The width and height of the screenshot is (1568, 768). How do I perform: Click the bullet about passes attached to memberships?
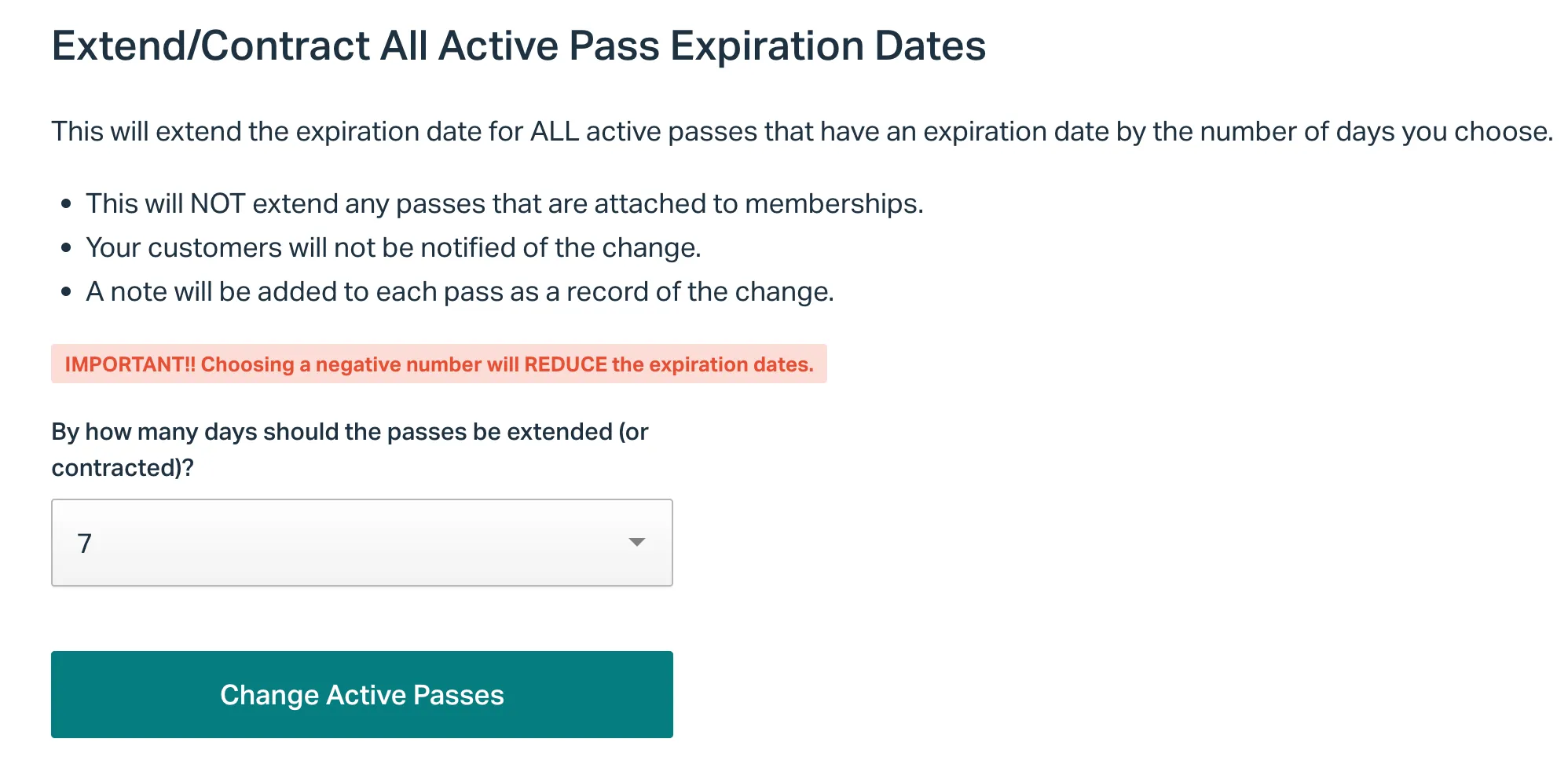coord(504,204)
